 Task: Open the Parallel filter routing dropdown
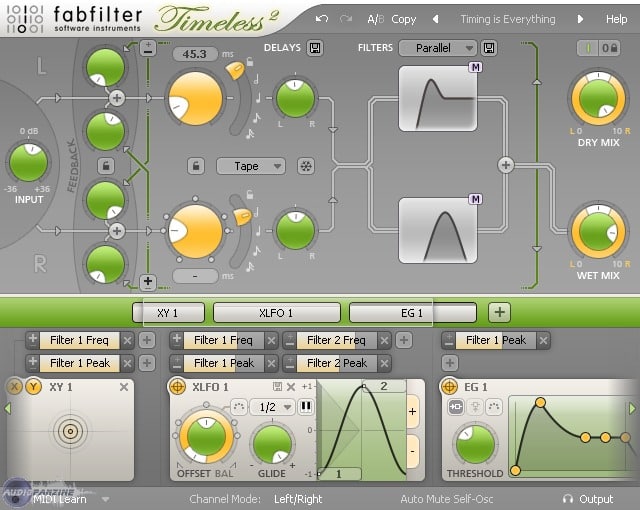click(x=438, y=48)
